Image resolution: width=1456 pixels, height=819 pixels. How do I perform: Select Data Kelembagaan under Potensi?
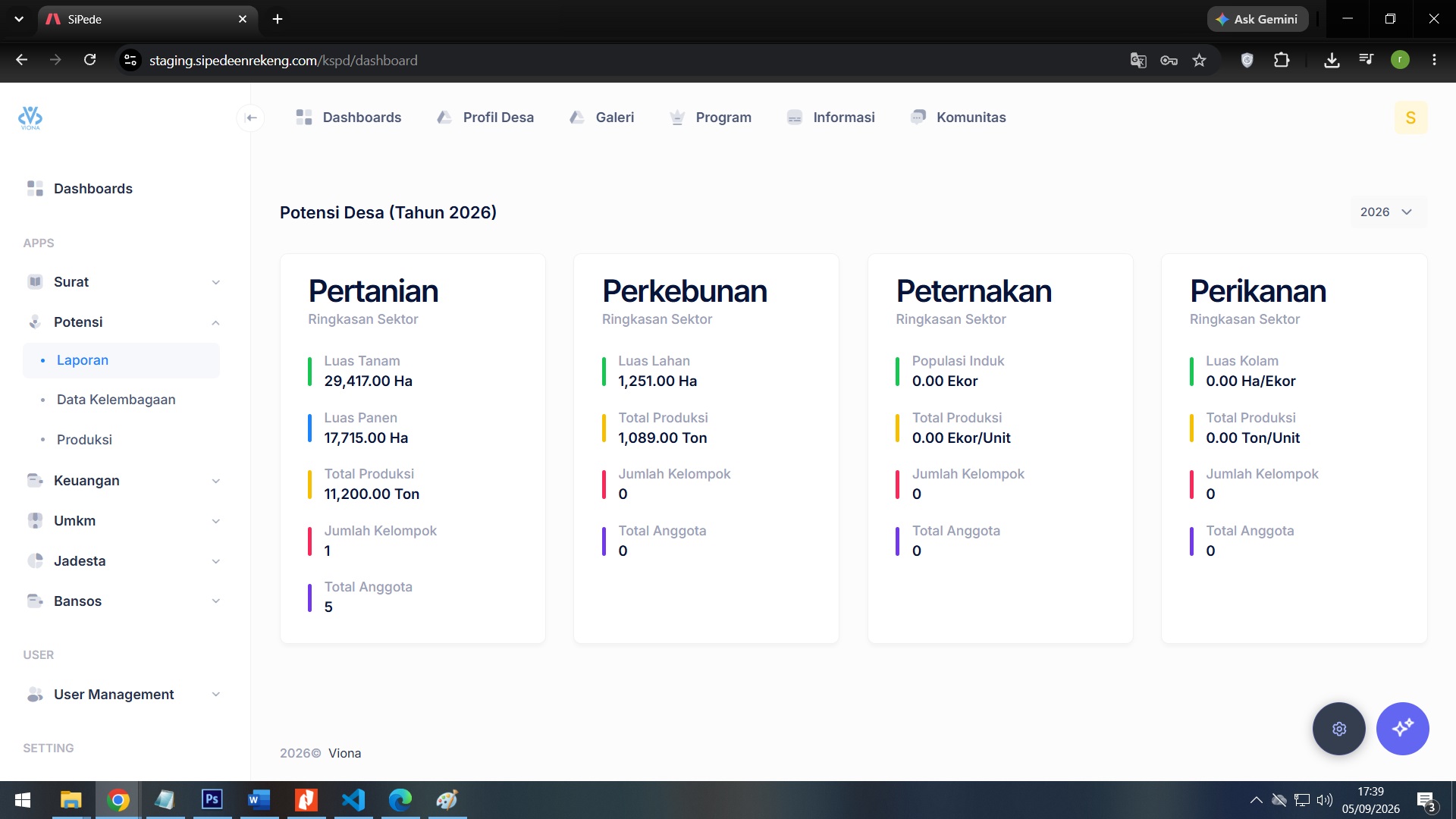point(121,400)
